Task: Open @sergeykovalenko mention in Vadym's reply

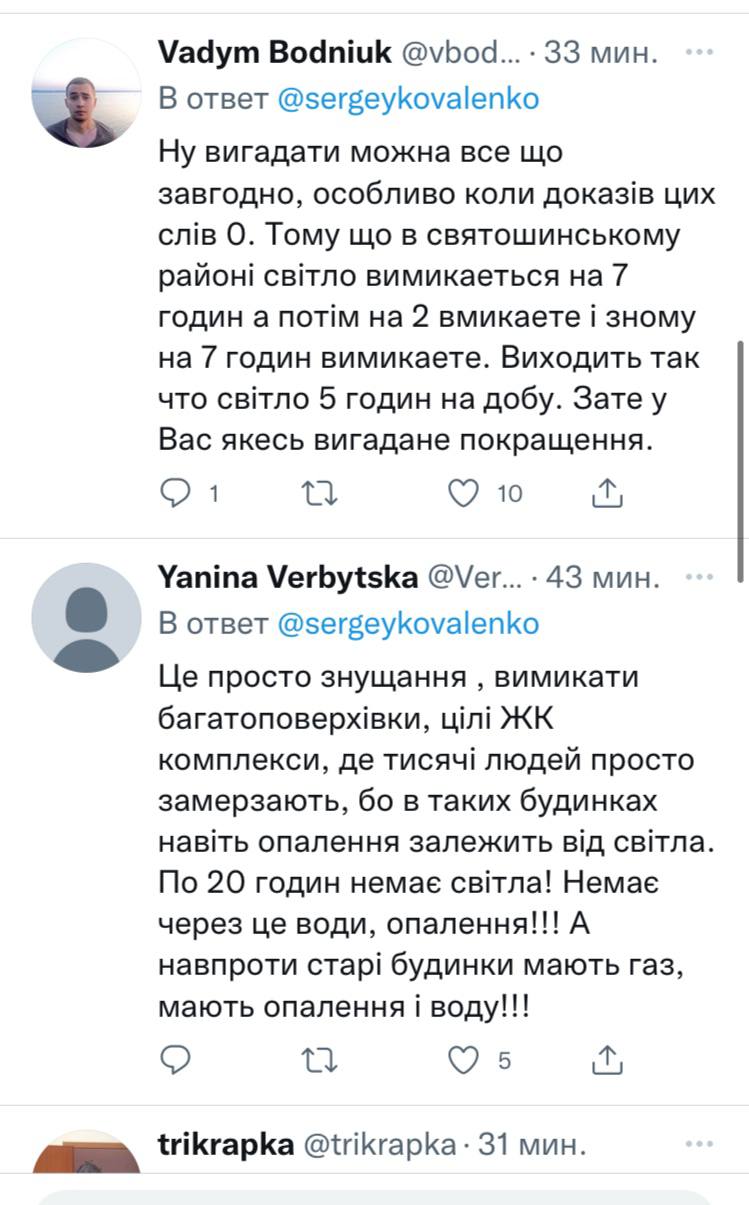Action: pyautogui.click(x=407, y=98)
